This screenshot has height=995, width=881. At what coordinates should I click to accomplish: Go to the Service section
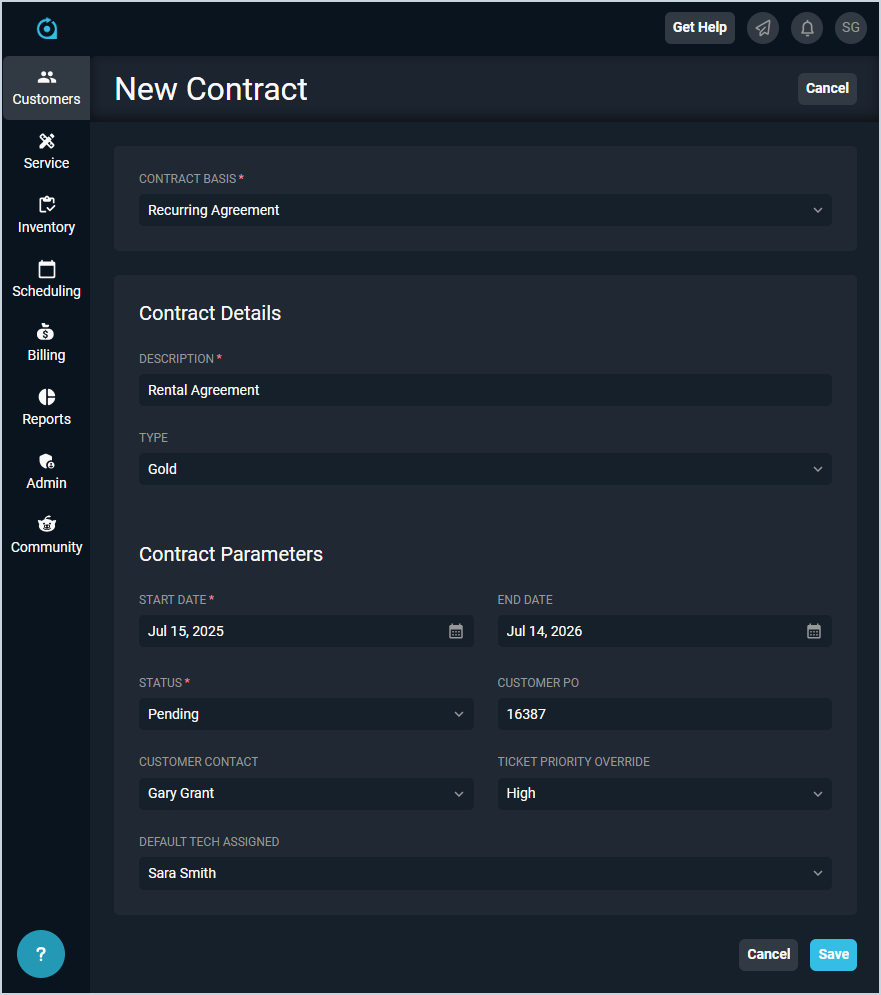(47, 152)
